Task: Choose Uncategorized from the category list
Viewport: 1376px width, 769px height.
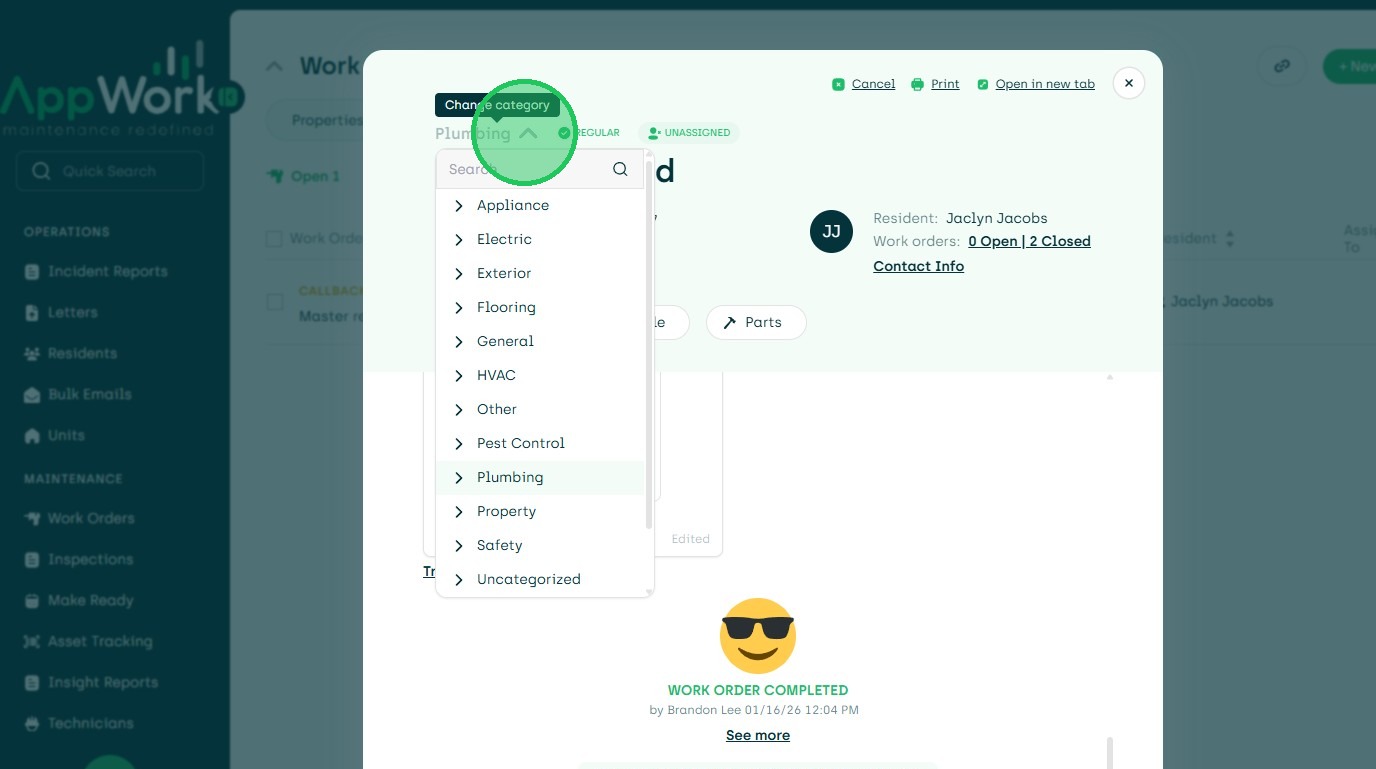Action: coord(541,579)
